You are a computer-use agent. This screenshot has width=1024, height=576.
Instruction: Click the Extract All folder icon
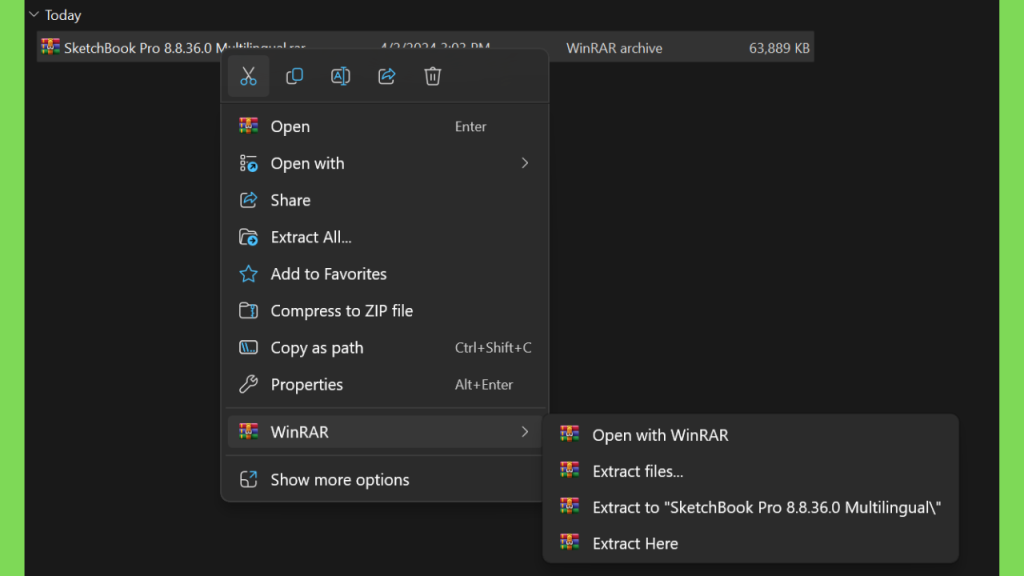point(248,237)
